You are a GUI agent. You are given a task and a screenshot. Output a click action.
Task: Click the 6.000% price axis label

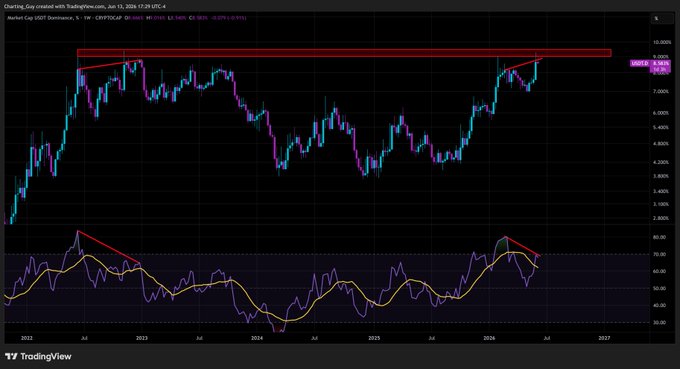point(661,113)
